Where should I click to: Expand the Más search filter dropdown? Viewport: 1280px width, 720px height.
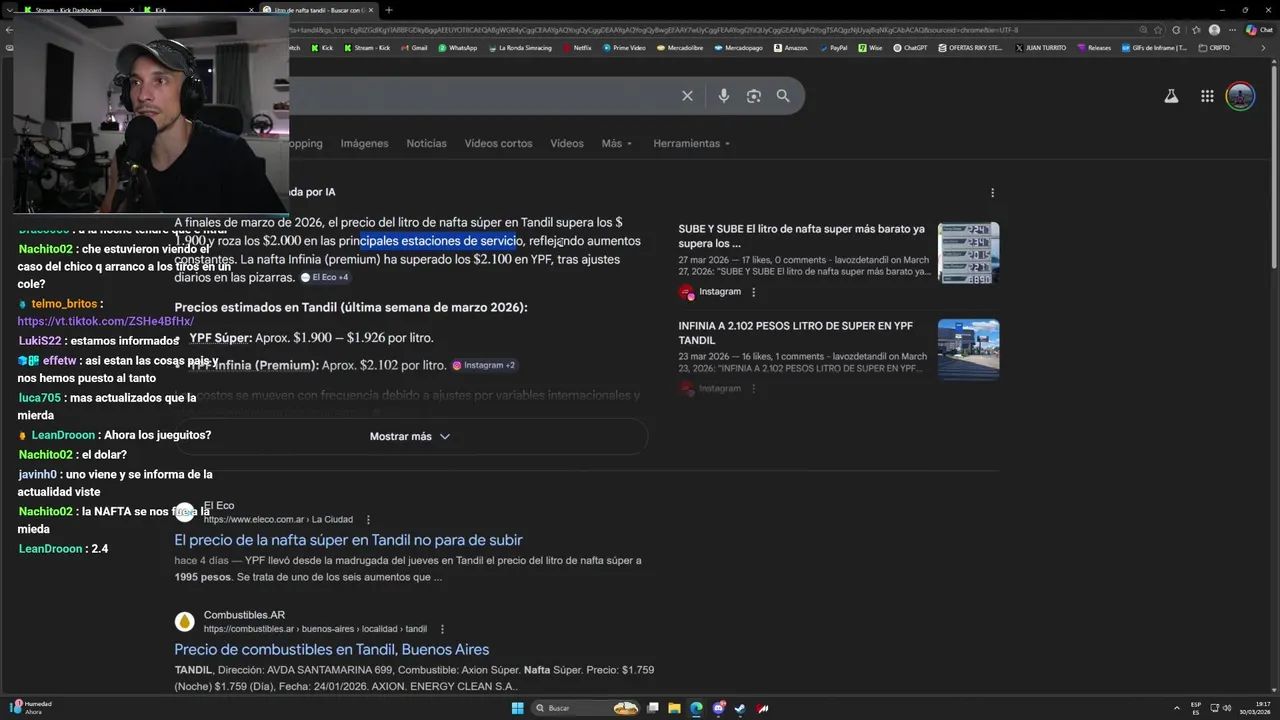coord(617,143)
